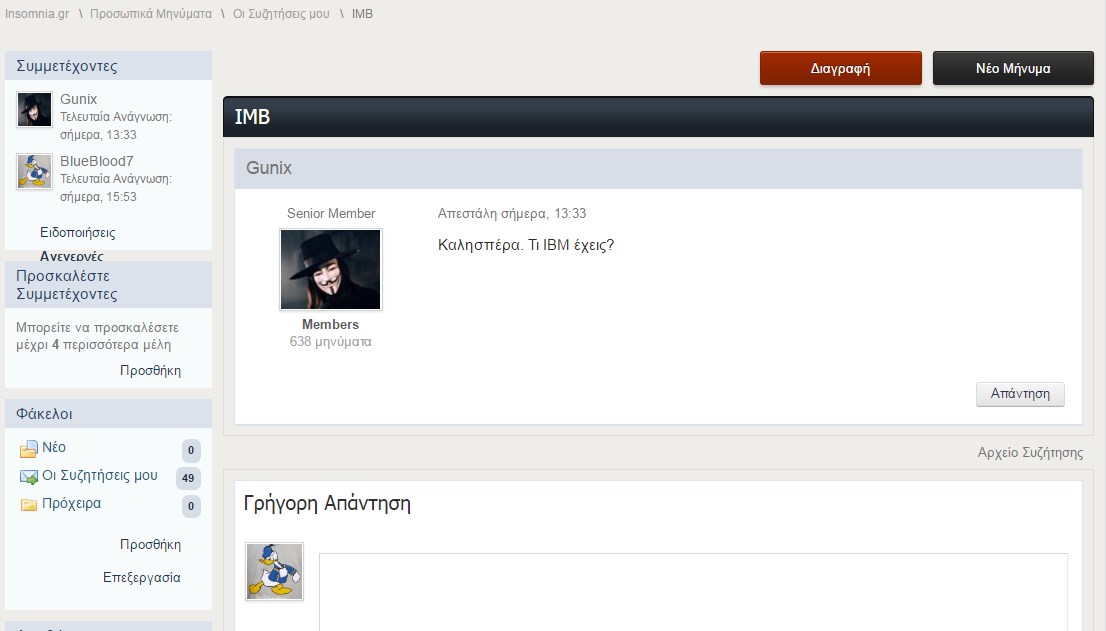Start a Νέο Μήνυμα
Viewport: 1106px width, 631px height.
tap(1013, 68)
